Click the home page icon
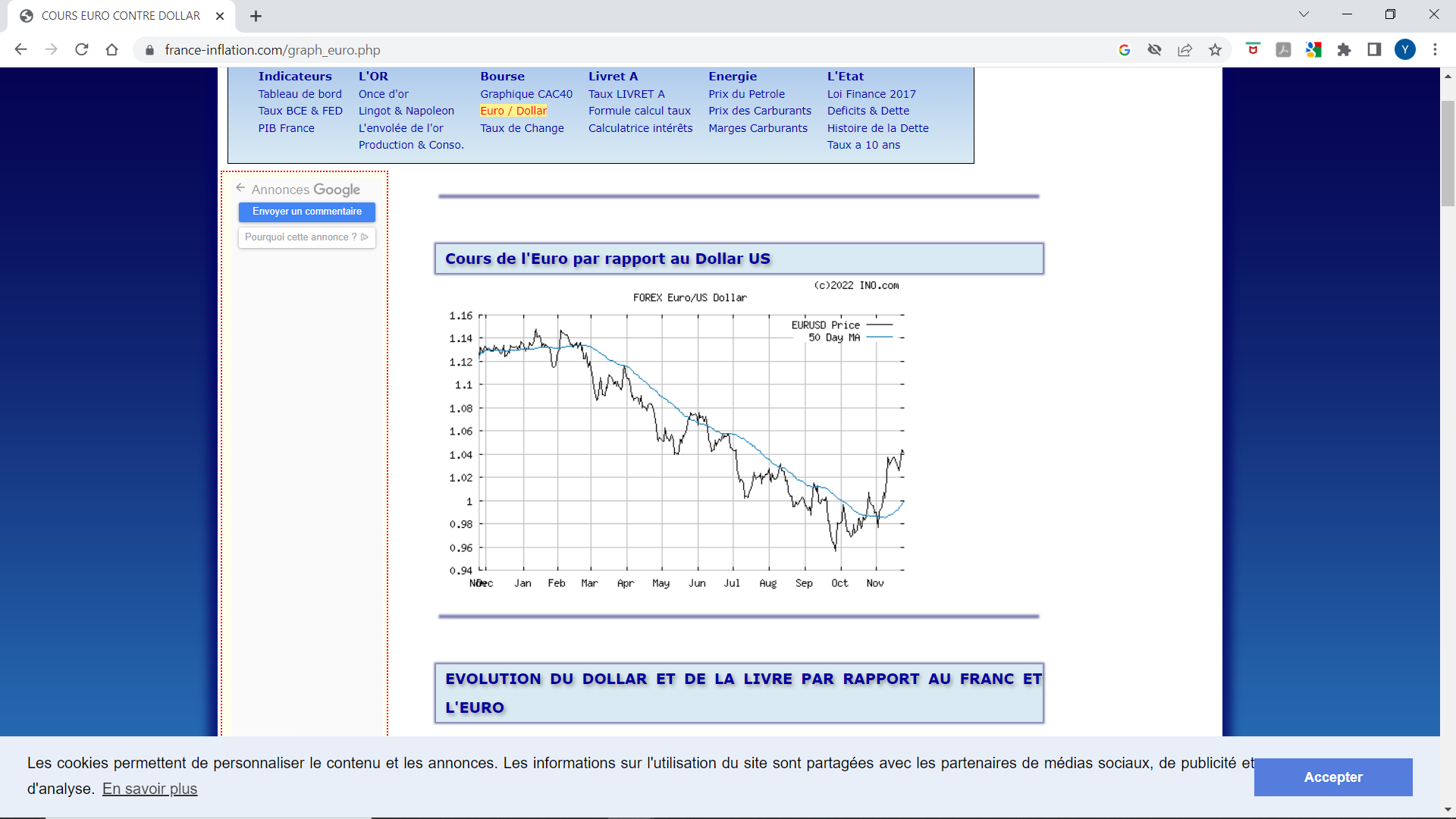Viewport: 1456px width, 819px height. [x=111, y=50]
